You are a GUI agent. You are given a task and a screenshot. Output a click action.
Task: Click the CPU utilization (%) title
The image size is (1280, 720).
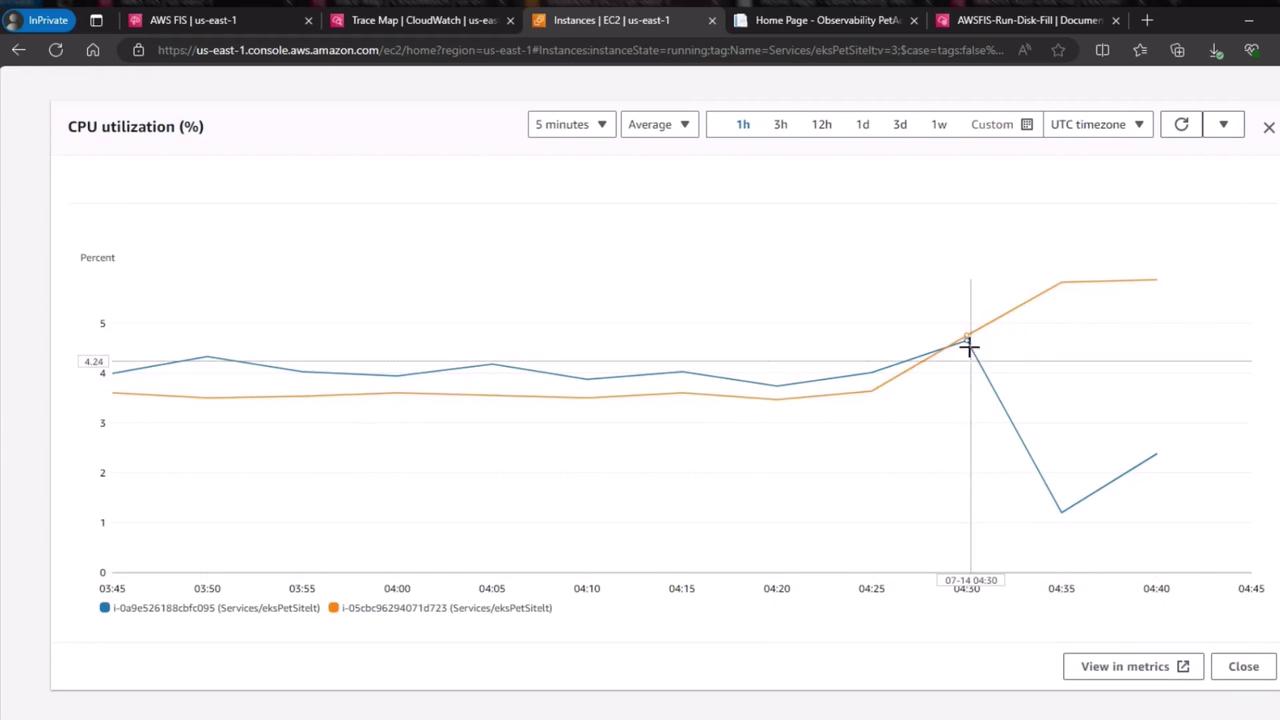(x=136, y=127)
